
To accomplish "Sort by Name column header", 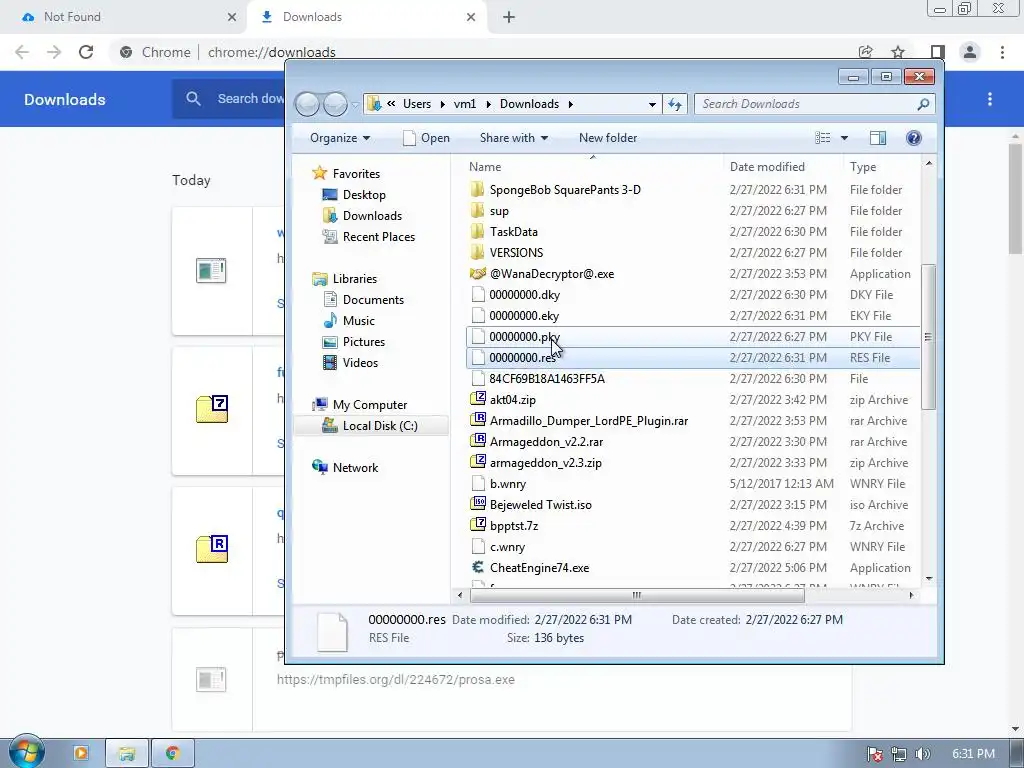I will point(593,167).
